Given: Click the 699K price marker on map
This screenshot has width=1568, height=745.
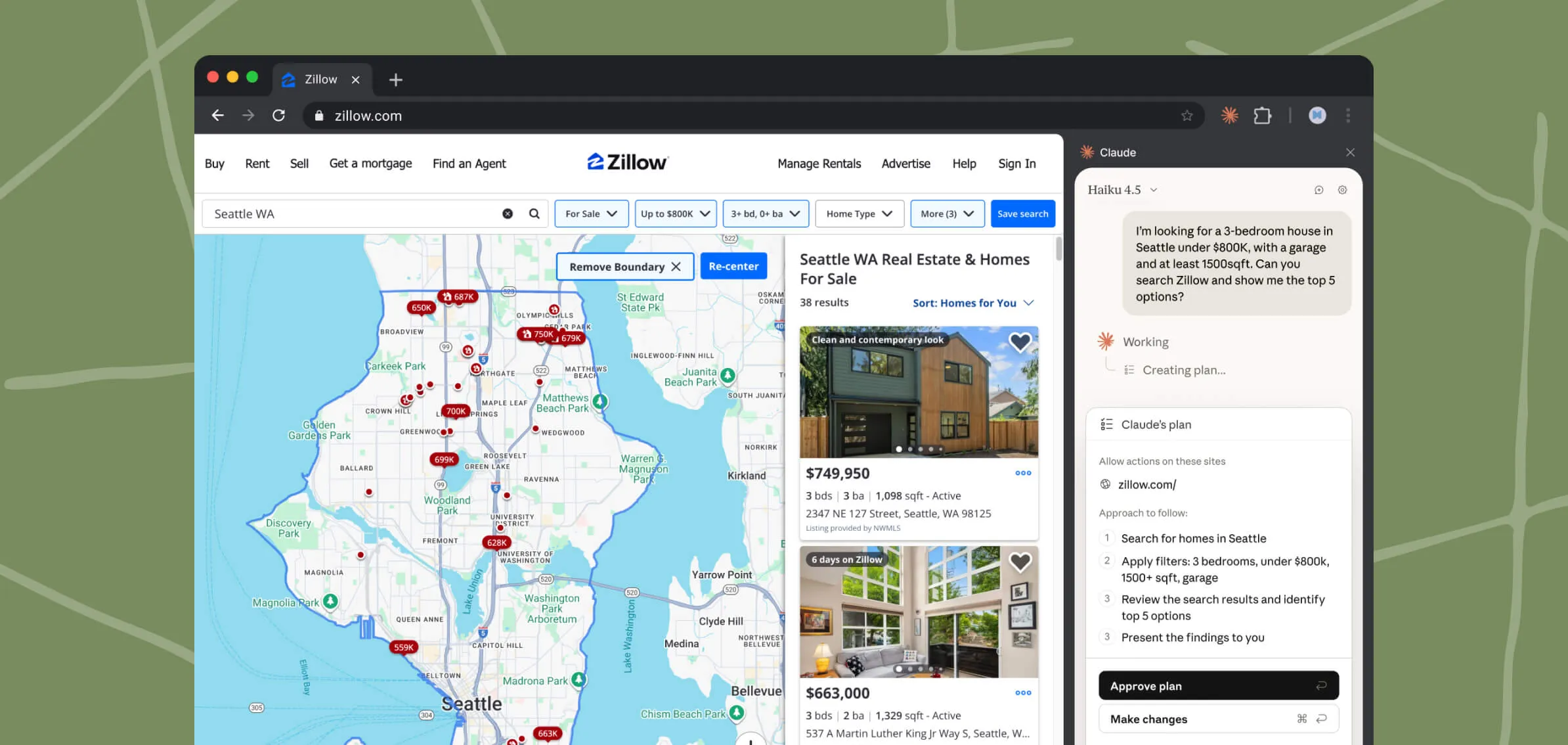Looking at the screenshot, I should pyautogui.click(x=444, y=459).
